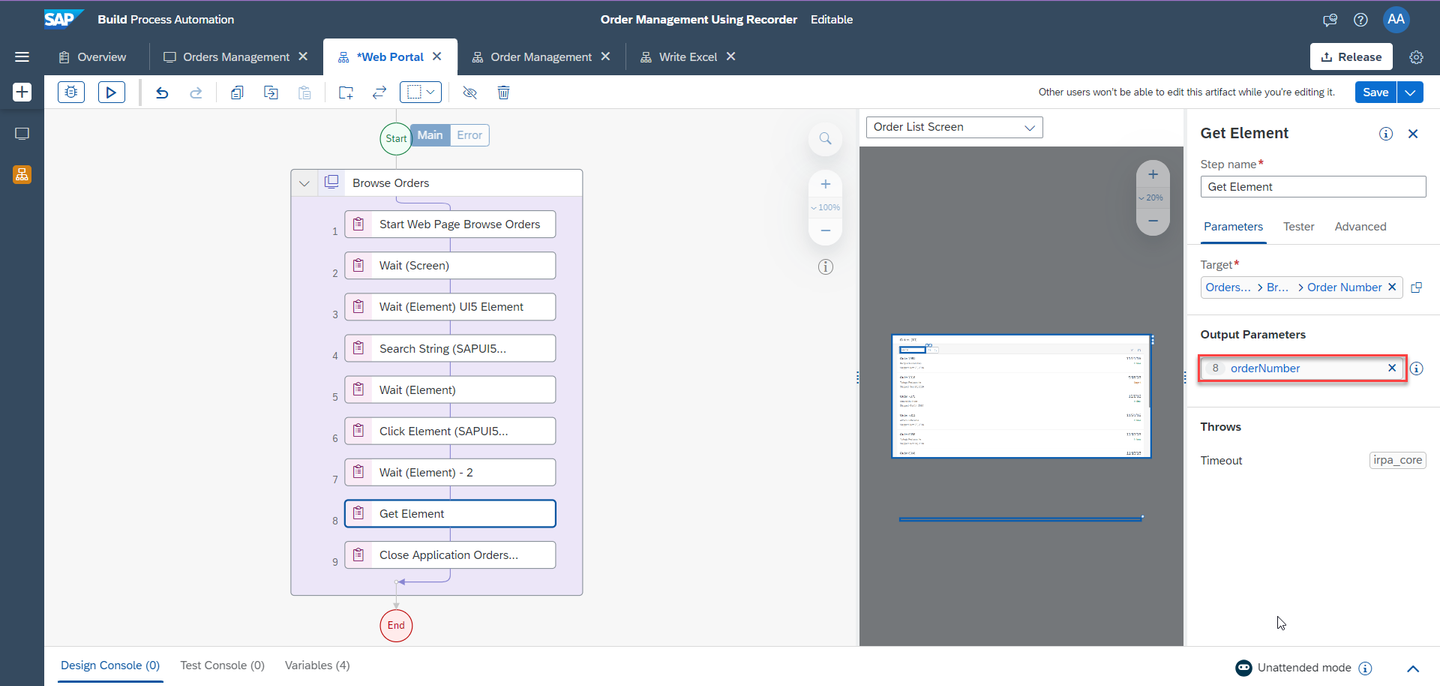Image resolution: width=1440 pixels, height=686 pixels.
Task: Redo the last action
Action: [x=196, y=92]
